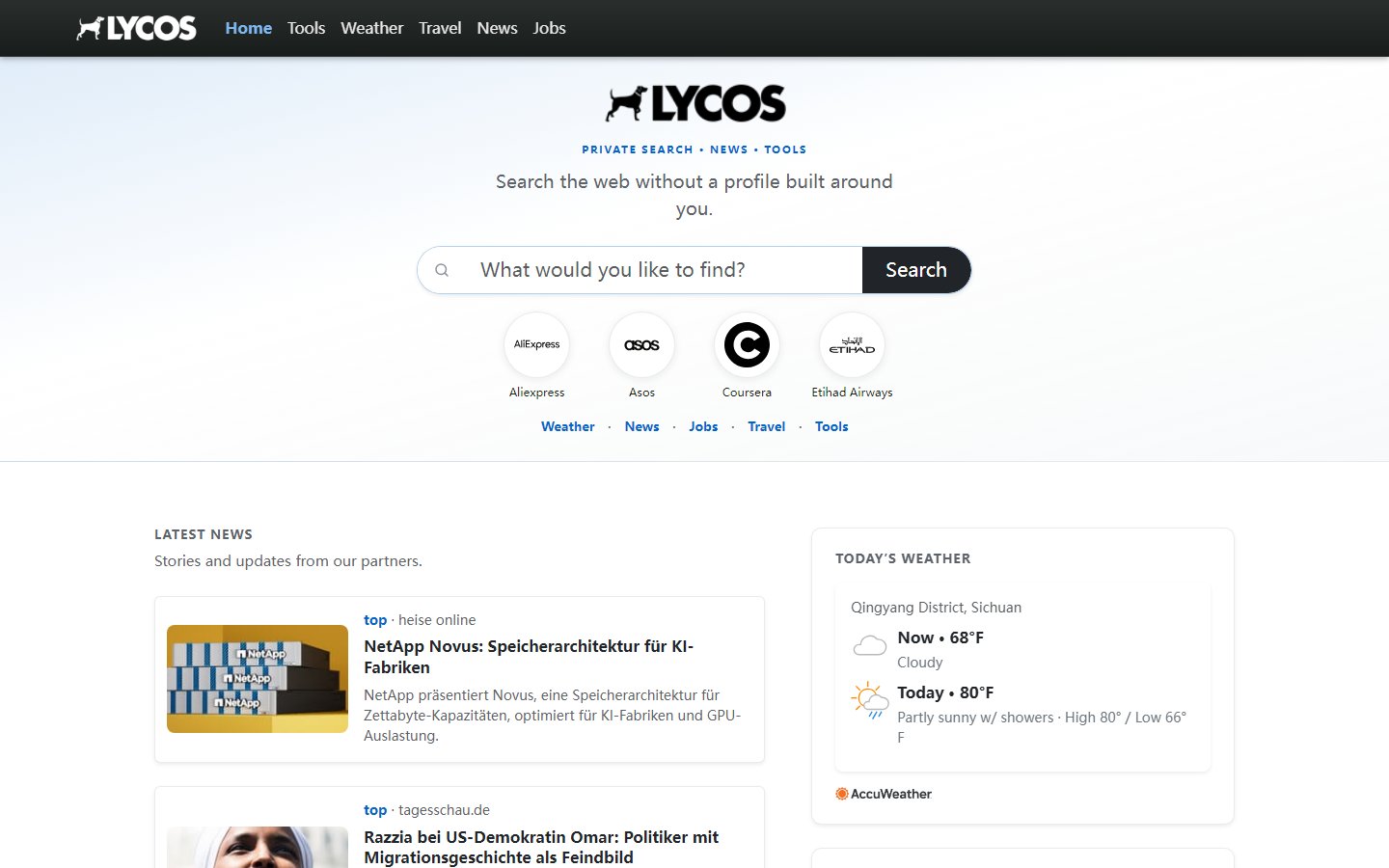Open the Aliexpress shortcut icon
This screenshot has height=868, width=1389.
pos(536,344)
